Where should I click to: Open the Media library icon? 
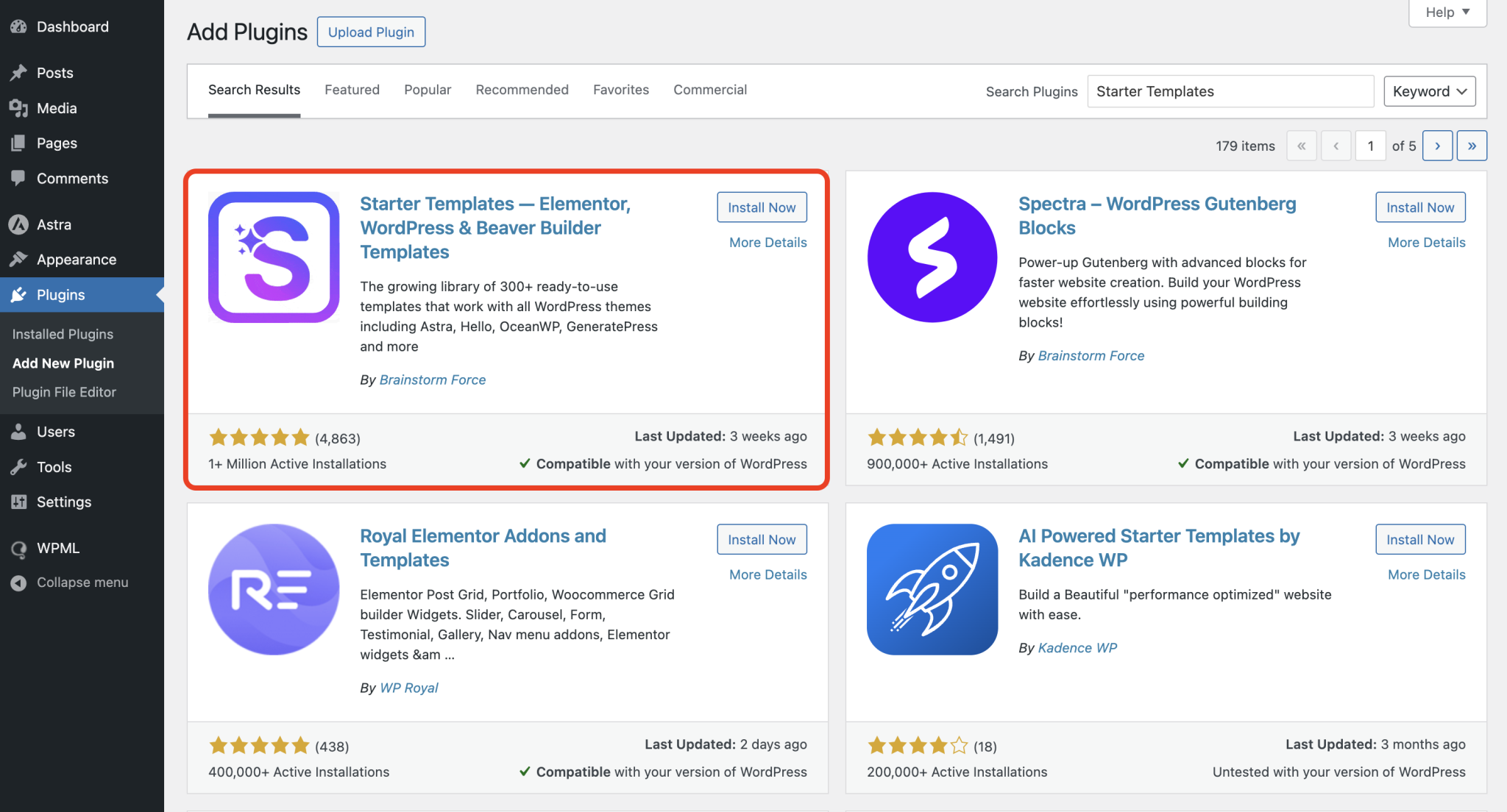(19, 108)
